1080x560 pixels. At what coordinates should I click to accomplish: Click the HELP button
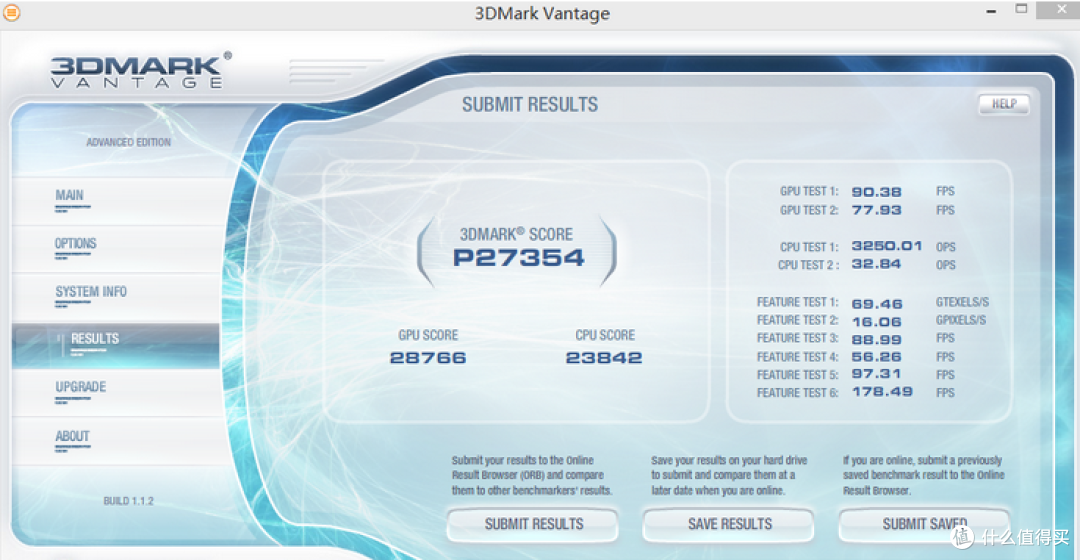1004,104
